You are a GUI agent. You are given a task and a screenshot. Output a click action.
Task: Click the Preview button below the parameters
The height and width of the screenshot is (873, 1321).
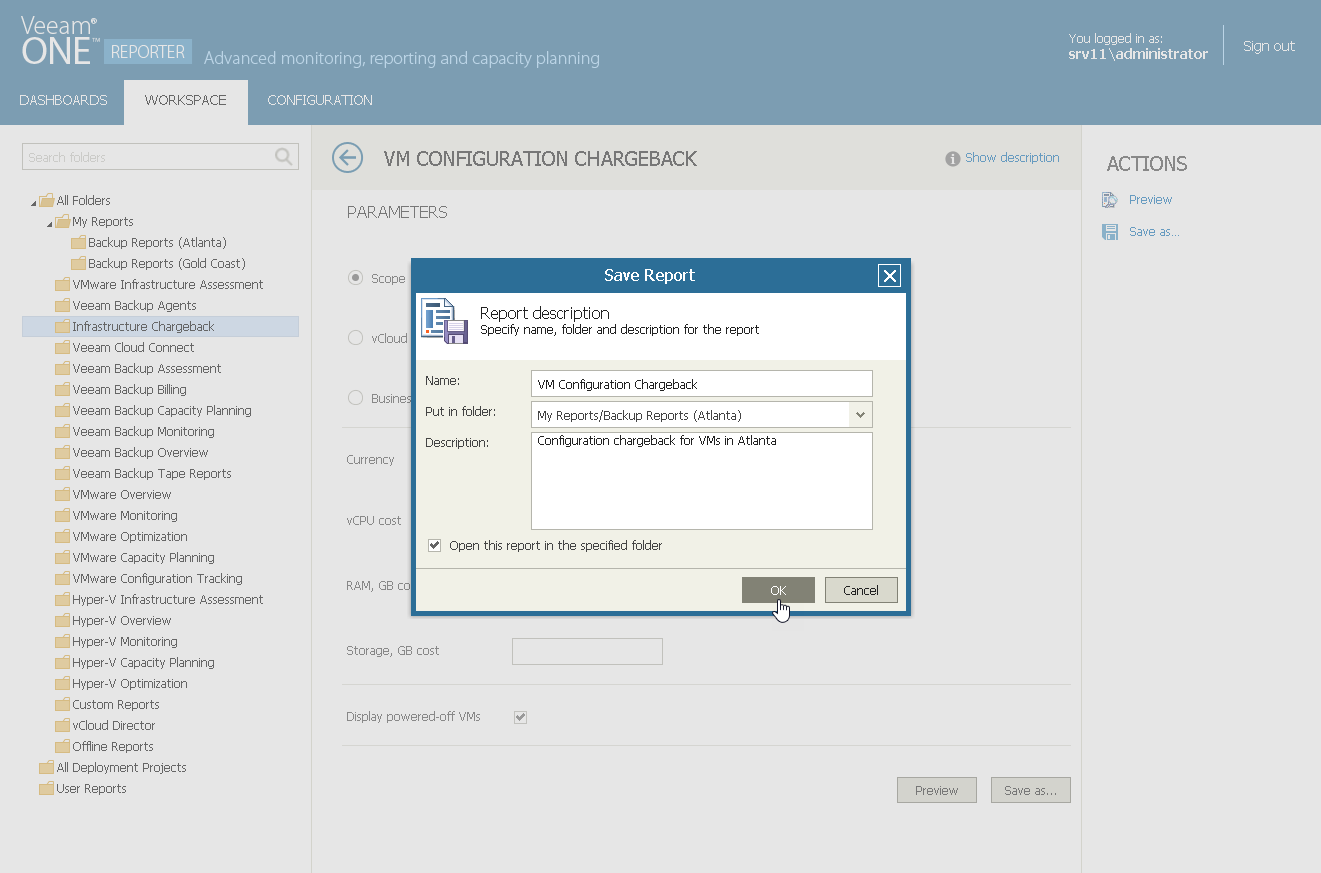click(937, 790)
